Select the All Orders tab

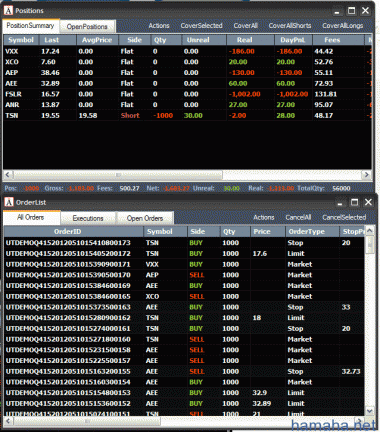(x=31, y=217)
